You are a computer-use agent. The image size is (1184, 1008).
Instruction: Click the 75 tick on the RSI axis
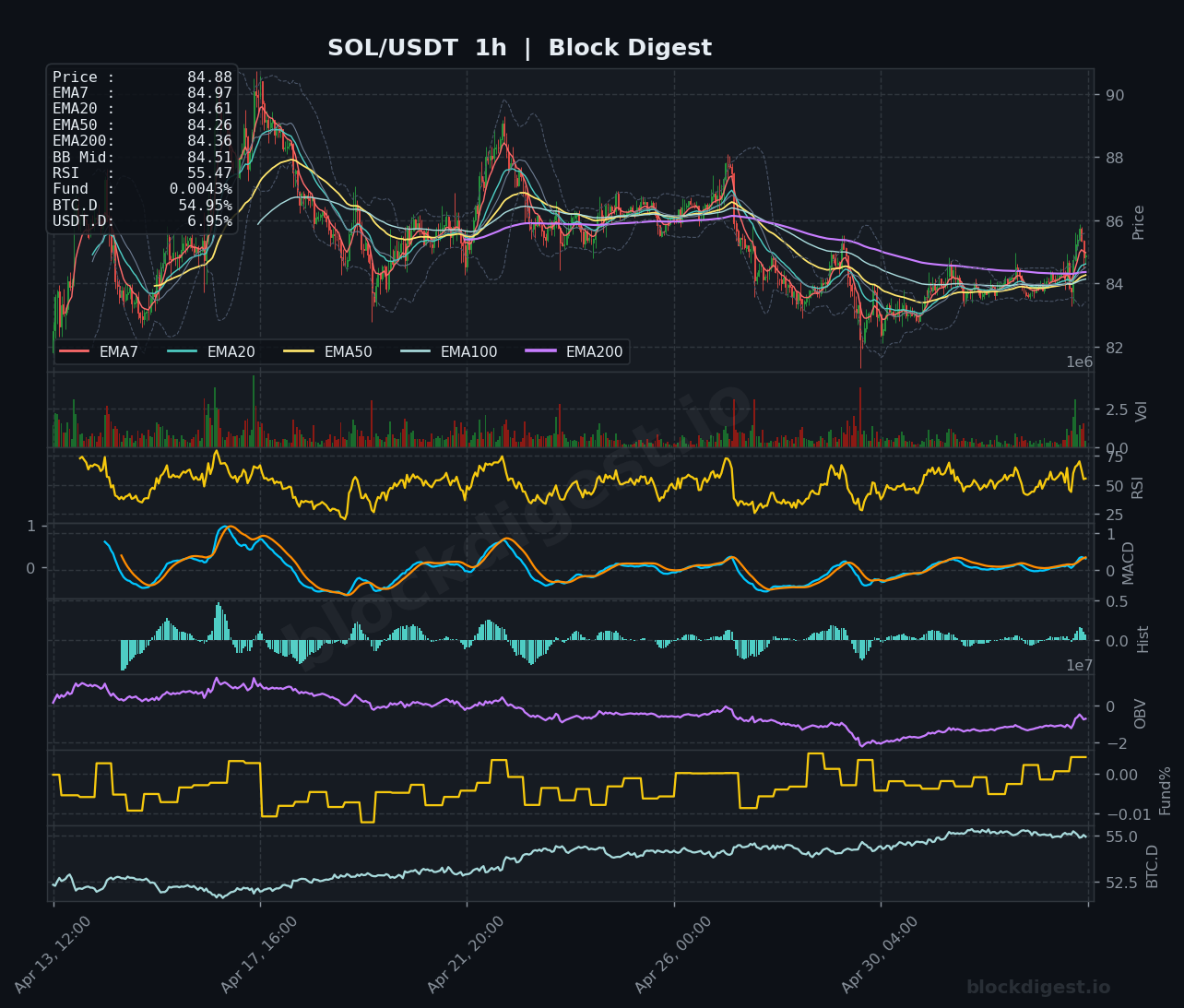[x=1115, y=457]
